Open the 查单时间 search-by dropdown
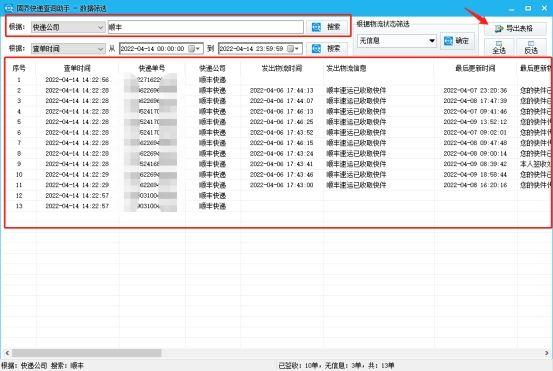Viewport: 553px width, 371px height. click(68, 49)
